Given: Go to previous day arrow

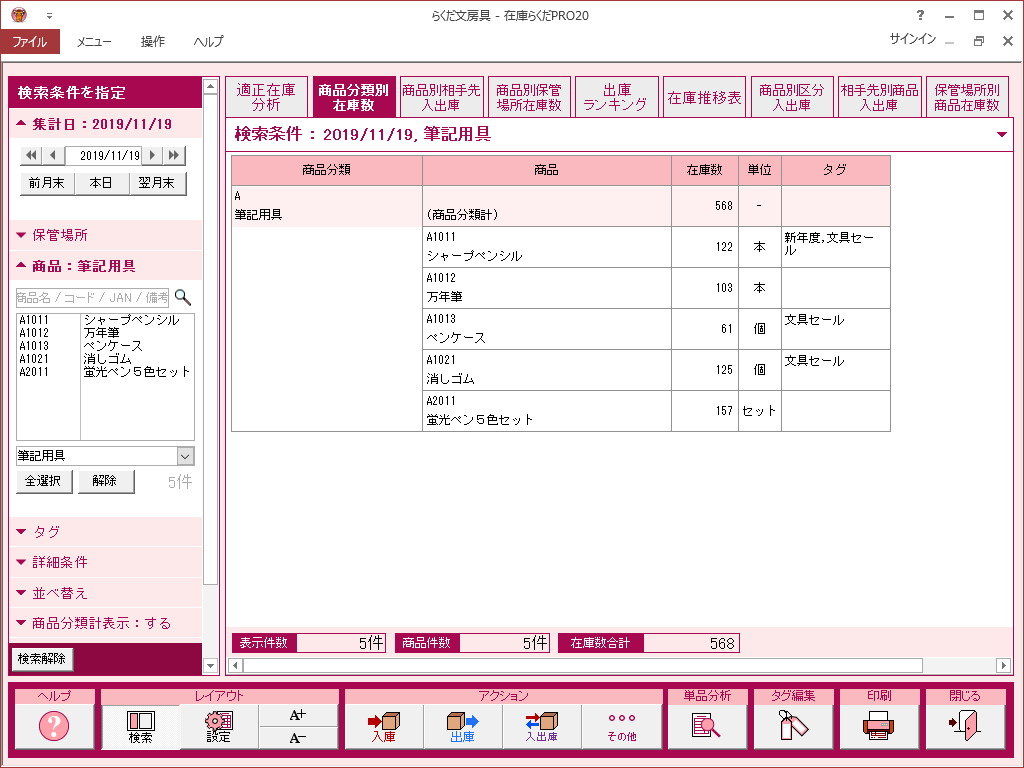Looking at the screenshot, I should 53,155.
